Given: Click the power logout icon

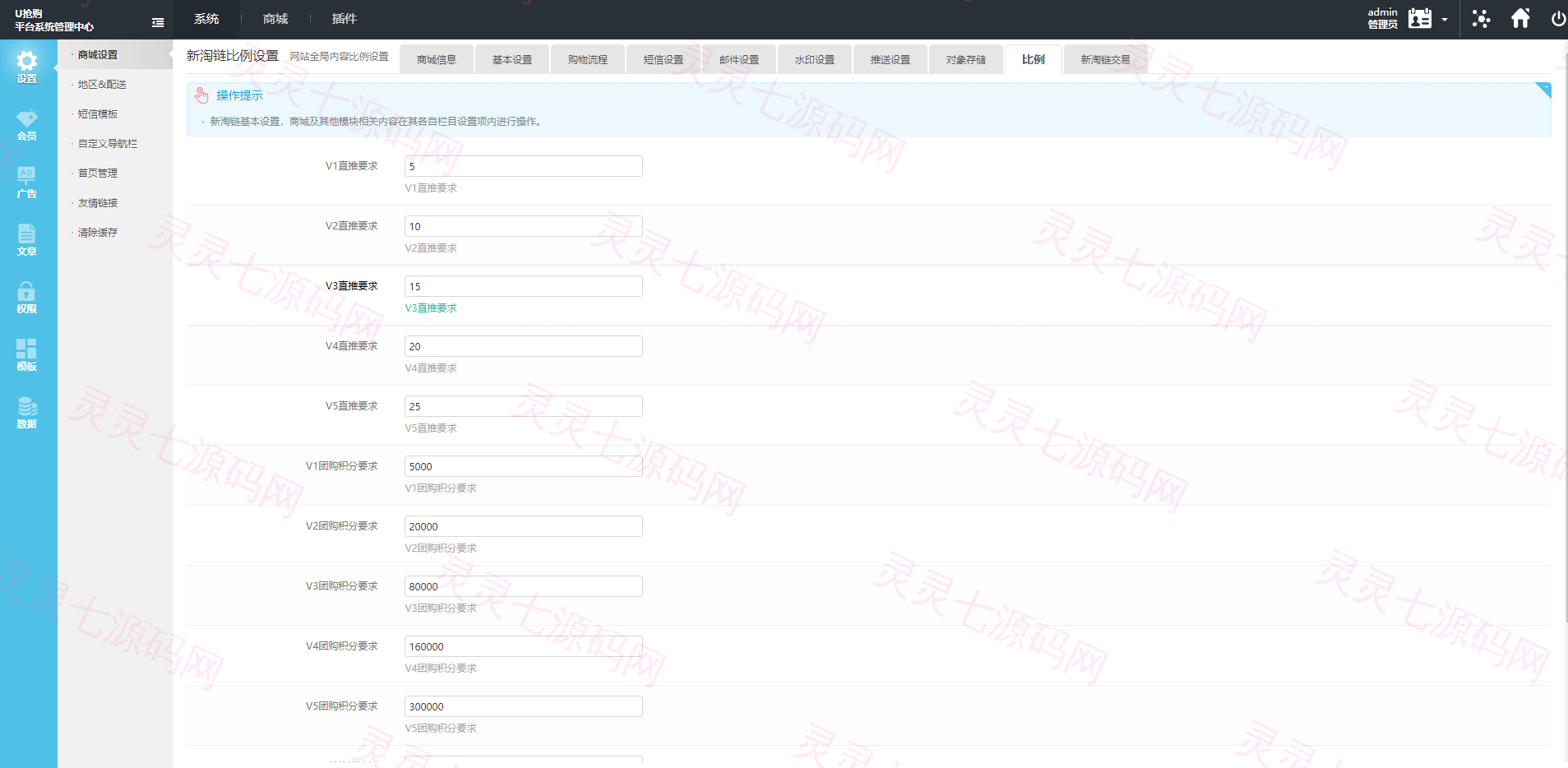Looking at the screenshot, I should pos(1558,18).
